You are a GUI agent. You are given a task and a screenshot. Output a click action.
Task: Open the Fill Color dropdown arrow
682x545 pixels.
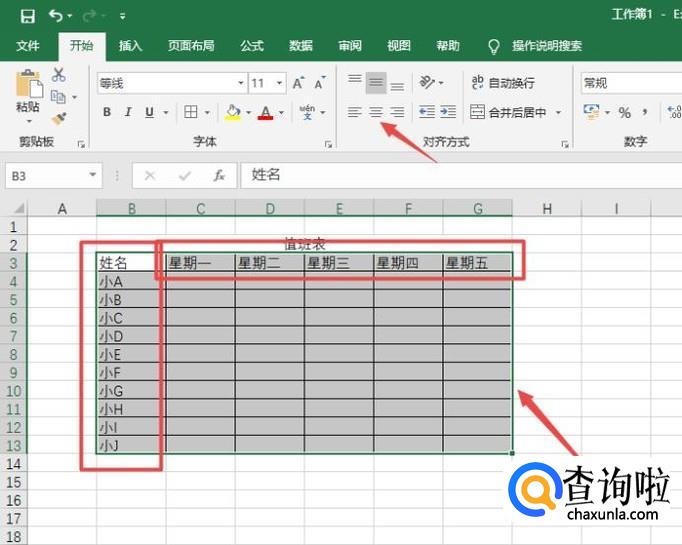coord(248,113)
